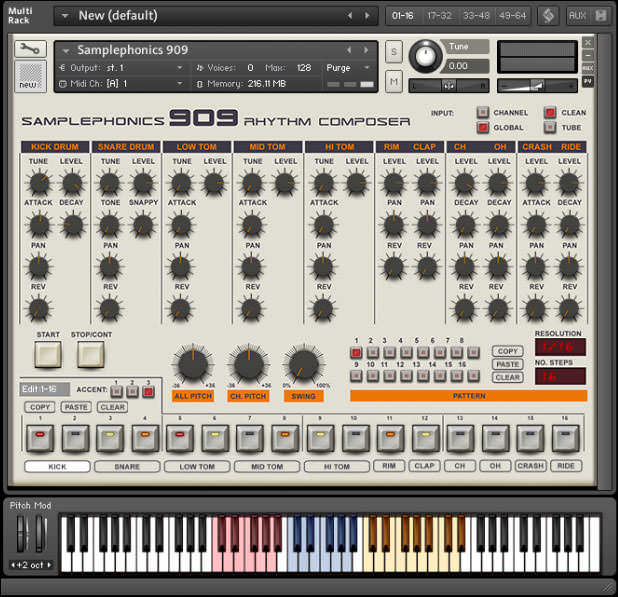Toggle Accent level 1 button

[x=116, y=391]
